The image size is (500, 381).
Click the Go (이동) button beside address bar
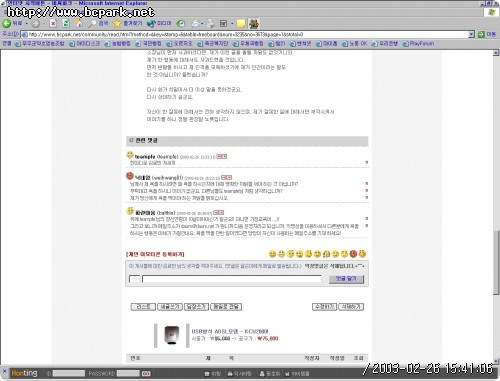pyautogui.click(x=487, y=34)
